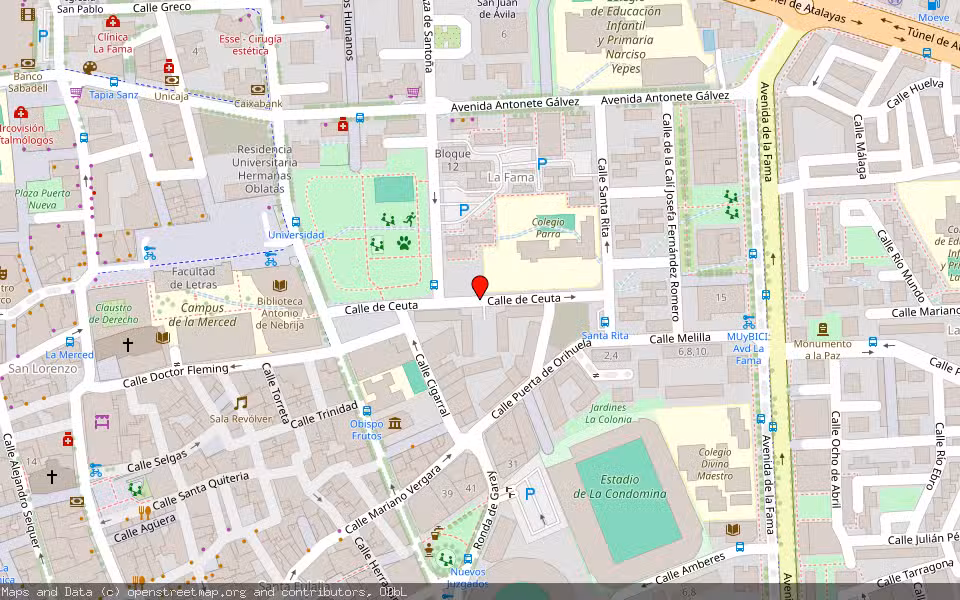Click the La Merced church cross icon
Screen dimensions: 960x600
pyautogui.click(x=127, y=345)
